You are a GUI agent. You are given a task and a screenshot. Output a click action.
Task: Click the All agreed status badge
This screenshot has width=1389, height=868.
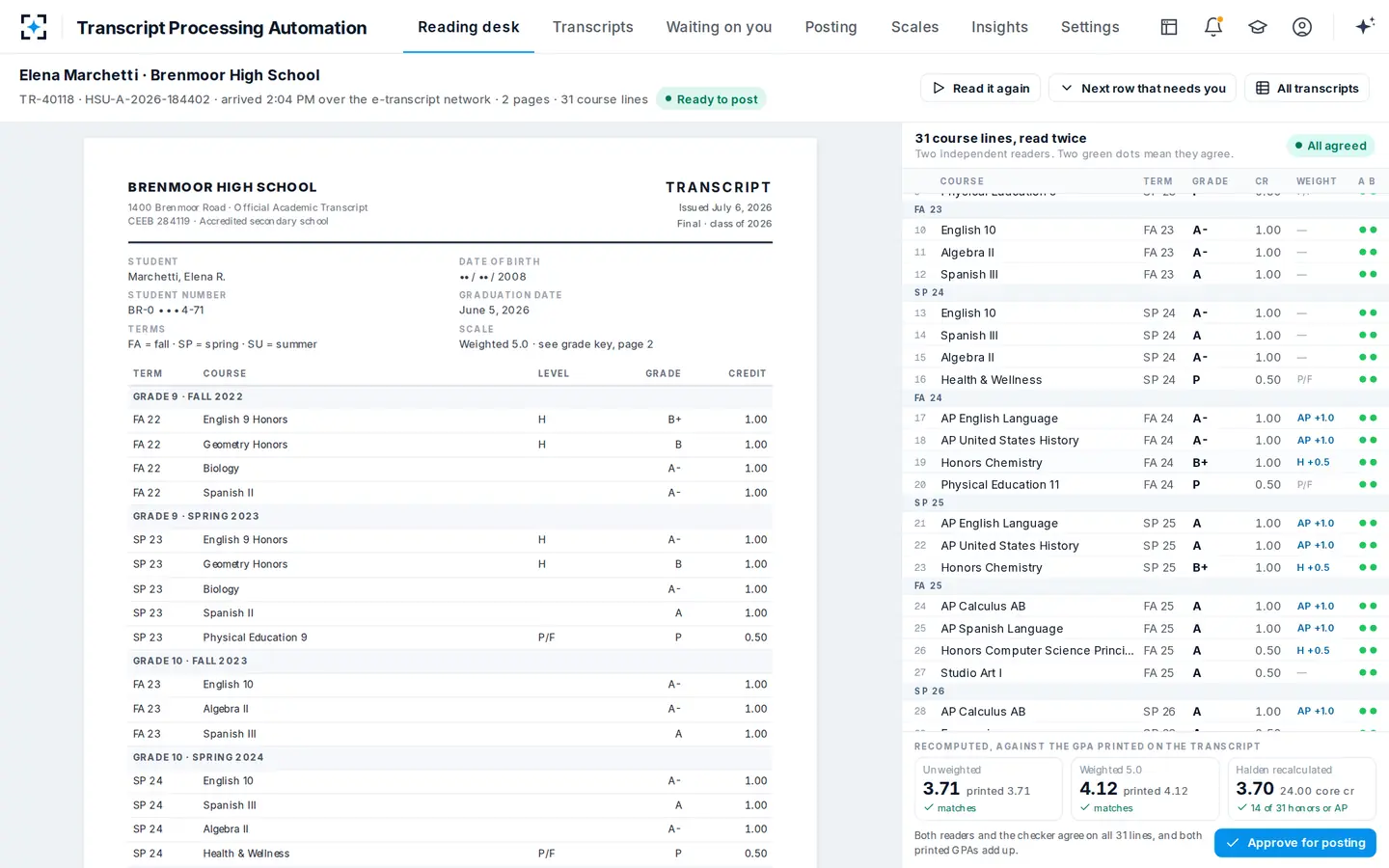coord(1330,146)
